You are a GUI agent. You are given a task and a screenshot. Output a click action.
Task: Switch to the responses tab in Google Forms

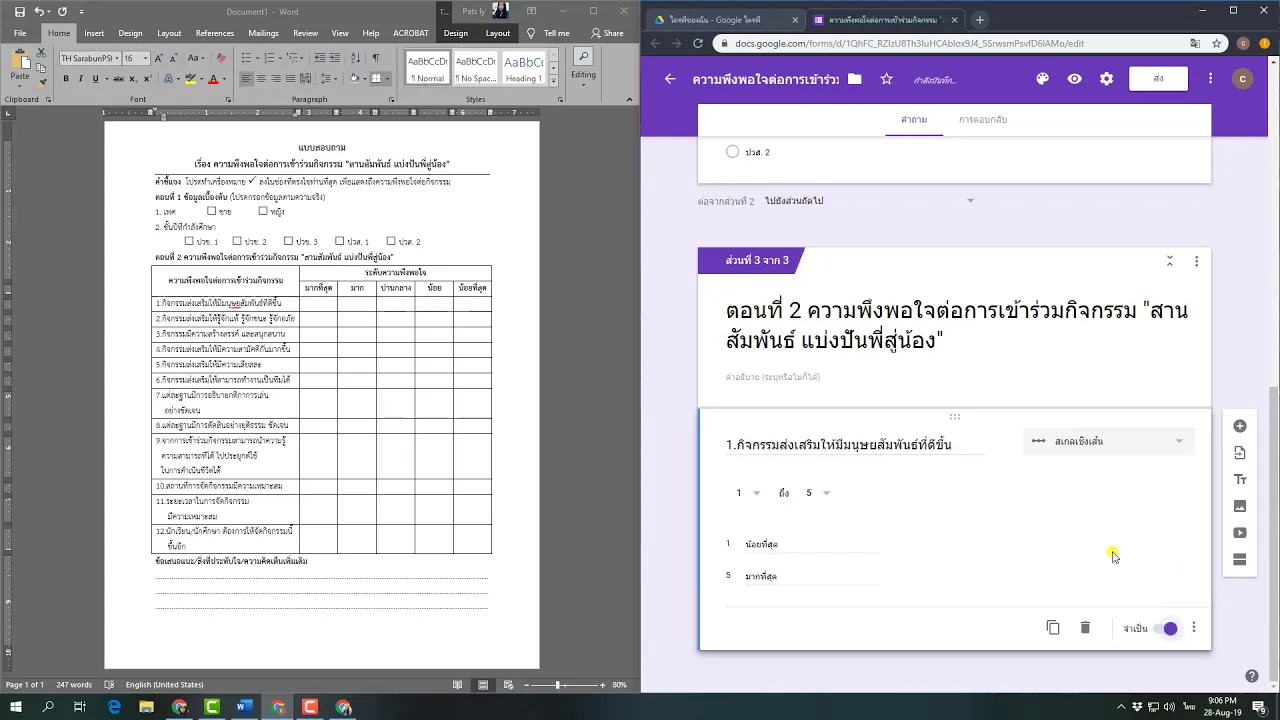(982, 120)
